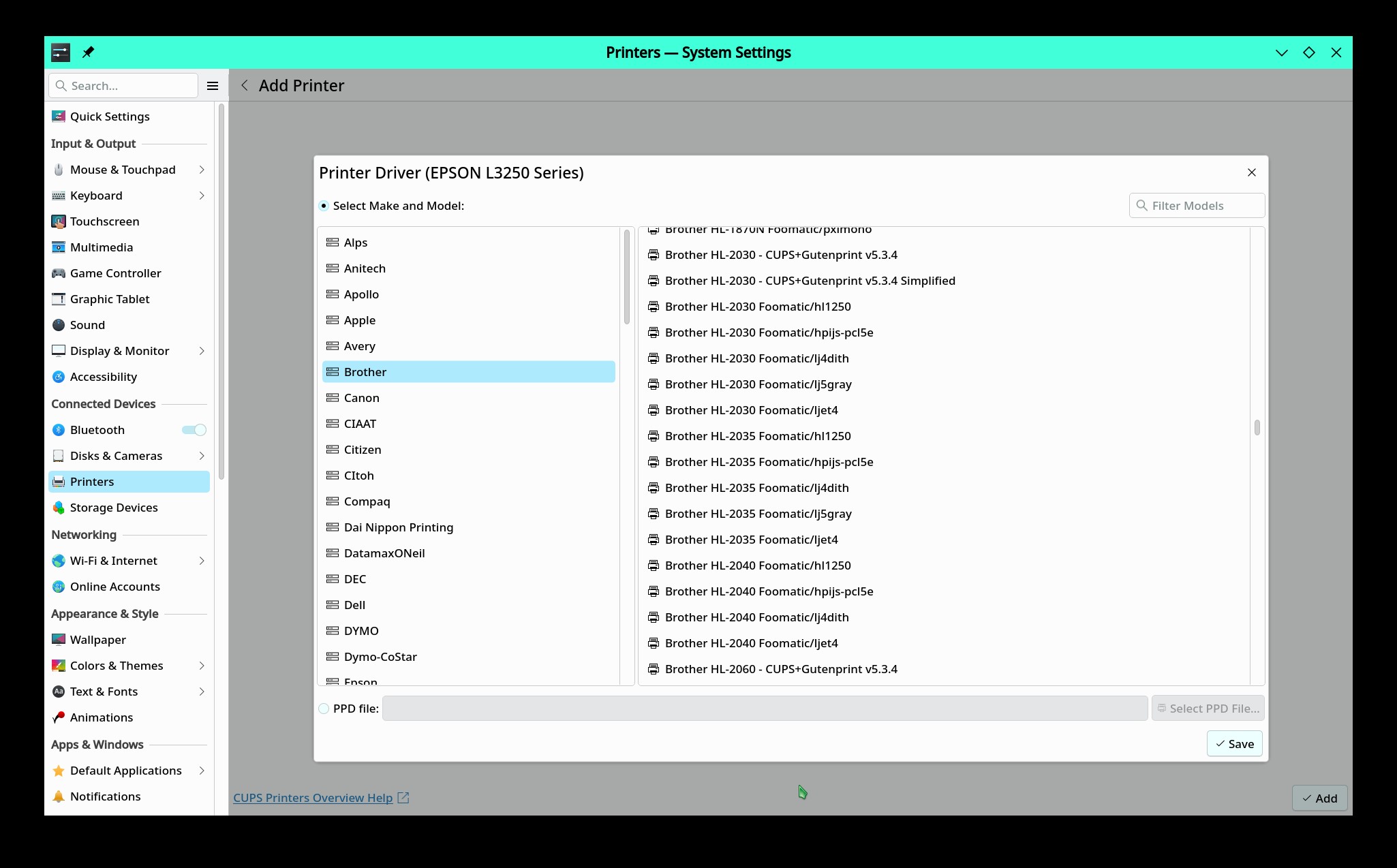Expand the Colors & Themes arrow
Screen dimensions: 1397x868
tap(202, 666)
